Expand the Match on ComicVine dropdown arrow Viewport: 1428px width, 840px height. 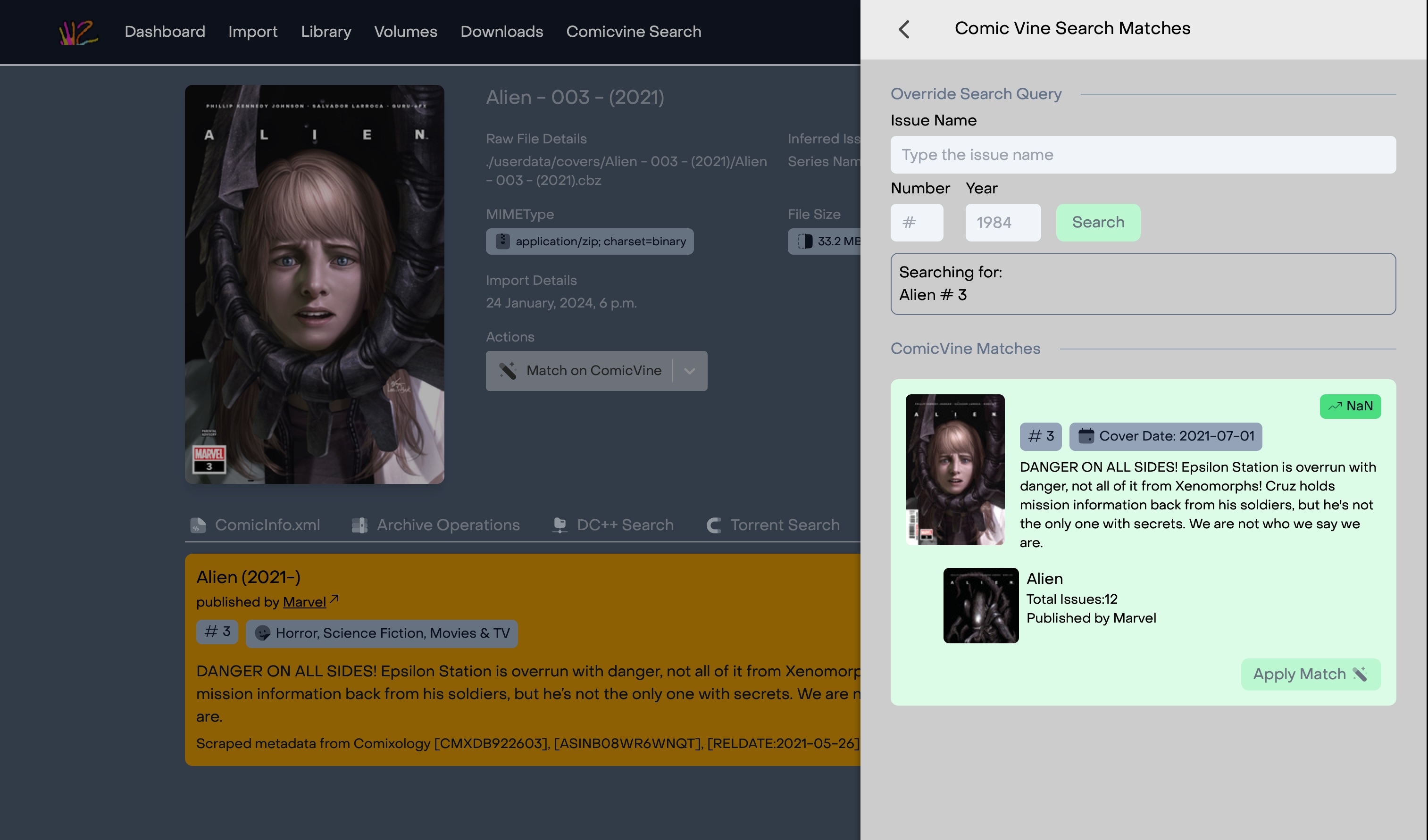click(690, 371)
